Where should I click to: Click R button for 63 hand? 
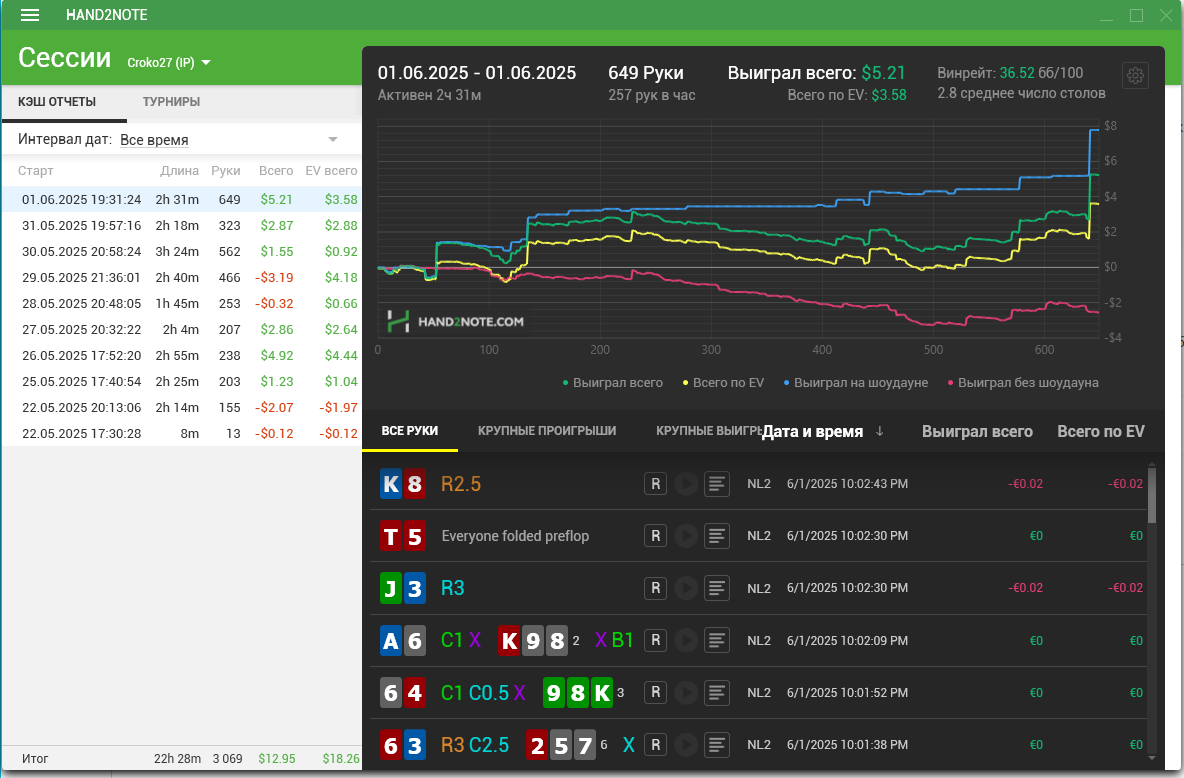pyautogui.click(x=655, y=744)
